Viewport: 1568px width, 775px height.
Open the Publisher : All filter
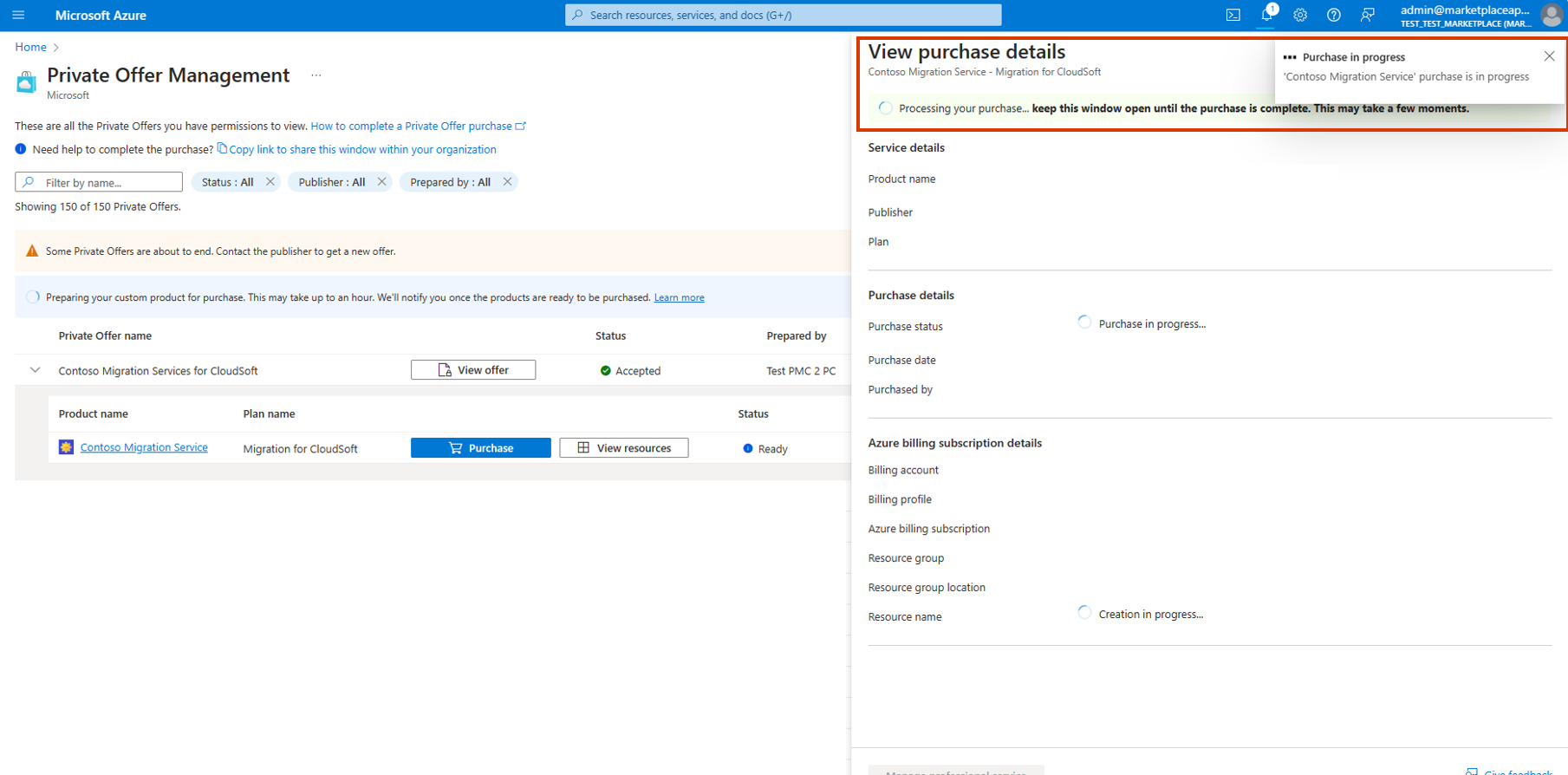(332, 182)
